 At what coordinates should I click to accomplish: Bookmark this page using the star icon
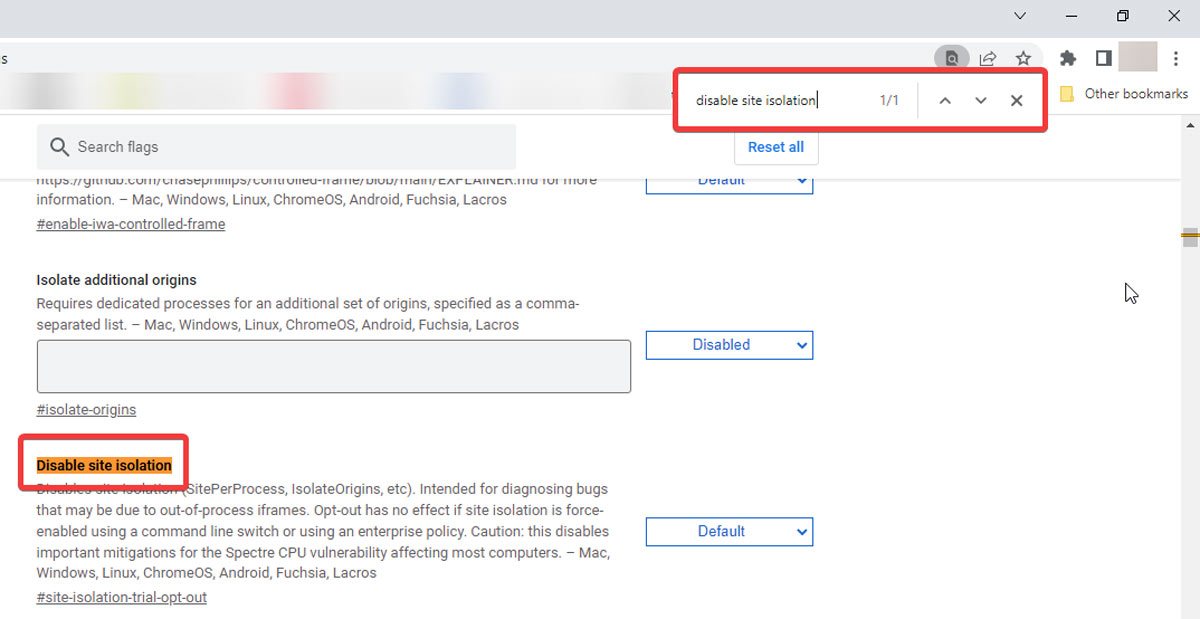(1024, 58)
